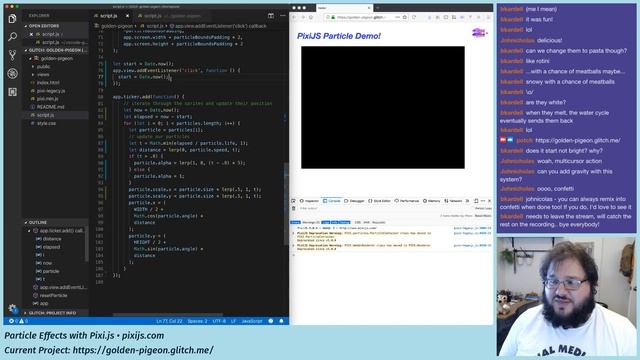This screenshot has height=360, width=640.
Task: Click the golden-pigeon.glitch.me link in chat
Action: point(578,140)
